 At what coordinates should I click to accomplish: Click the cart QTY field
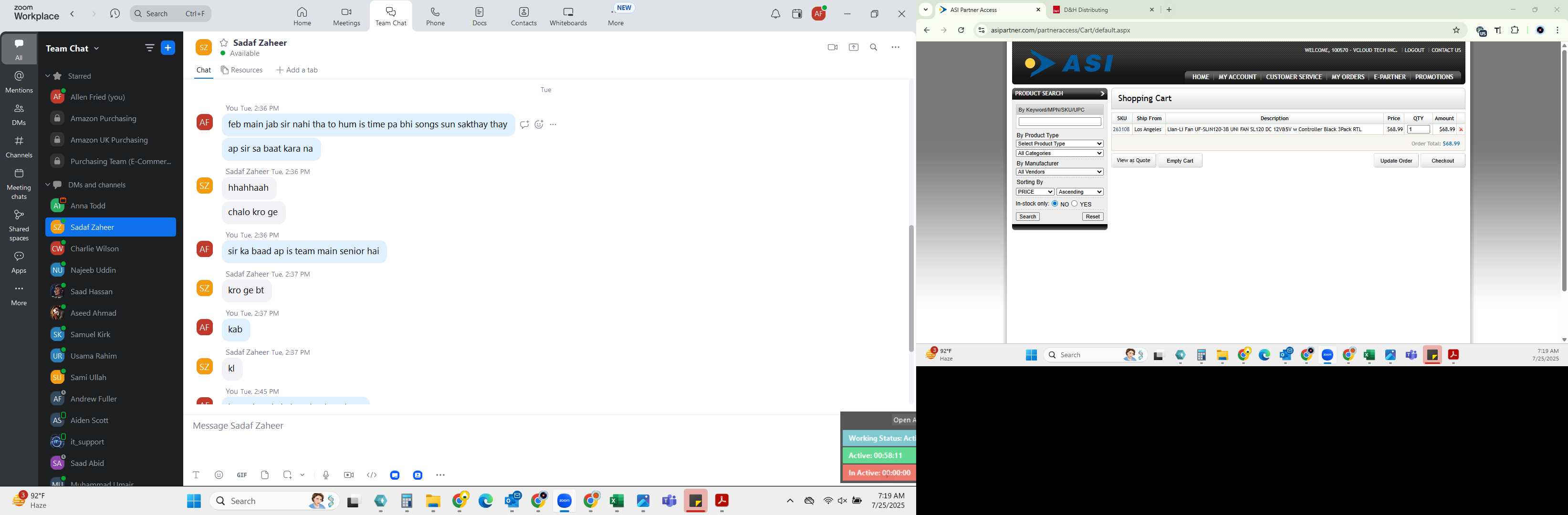1418,130
